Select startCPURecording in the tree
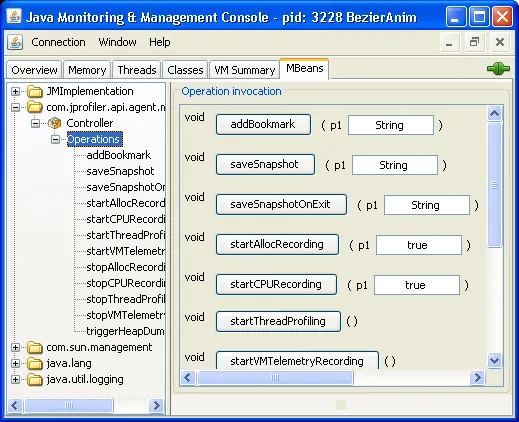Screen dimensions: 519x422 [126, 219]
